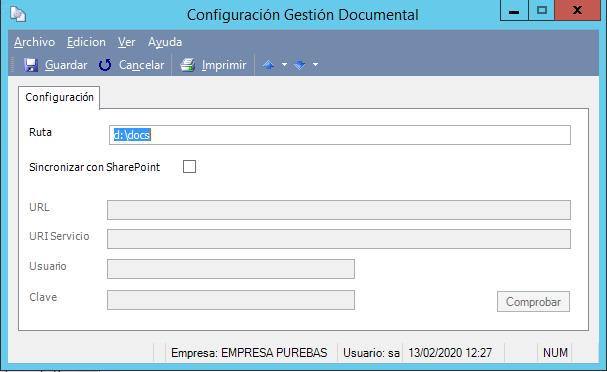Click the Imprimir text label in toolbar
Screen dimensions: 607x372
[x=224, y=65]
